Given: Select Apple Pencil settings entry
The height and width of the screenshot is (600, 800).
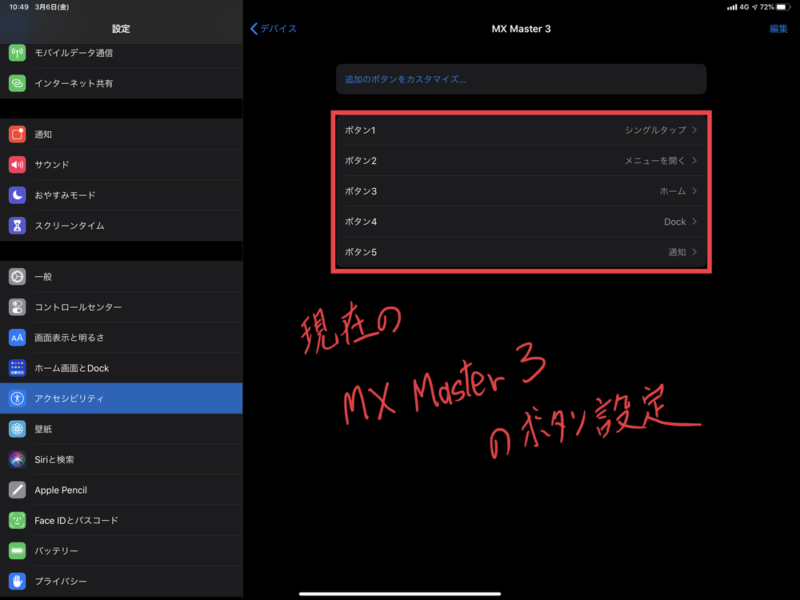Looking at the screenshot, I should click(121, 490).
